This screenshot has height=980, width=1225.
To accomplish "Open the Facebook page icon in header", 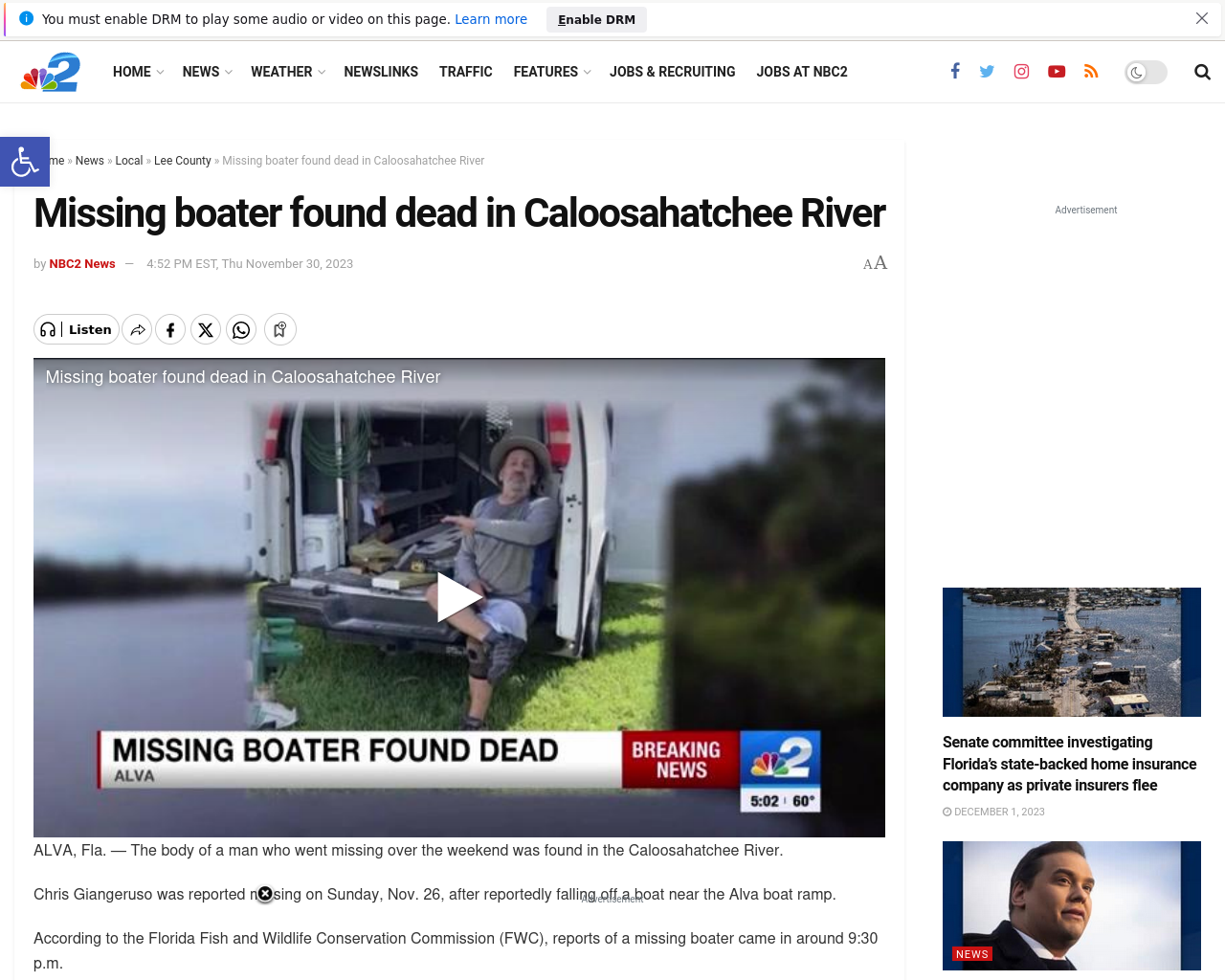I will pyautogui.click(x=955, y=72).
